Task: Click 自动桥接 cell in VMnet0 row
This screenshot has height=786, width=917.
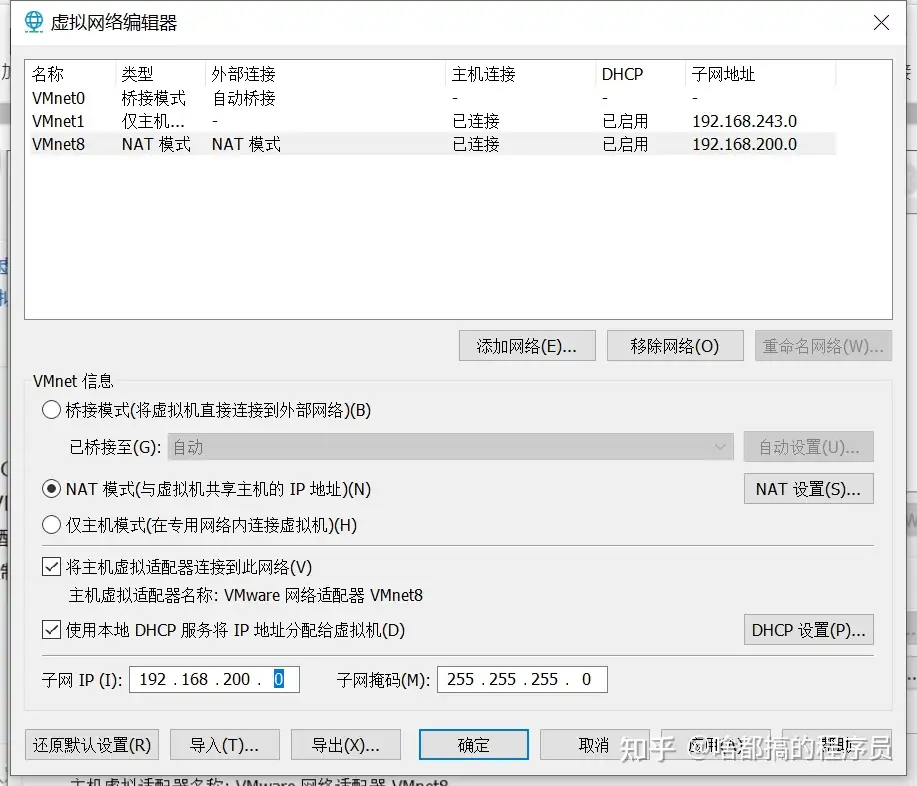Action: 244,98
